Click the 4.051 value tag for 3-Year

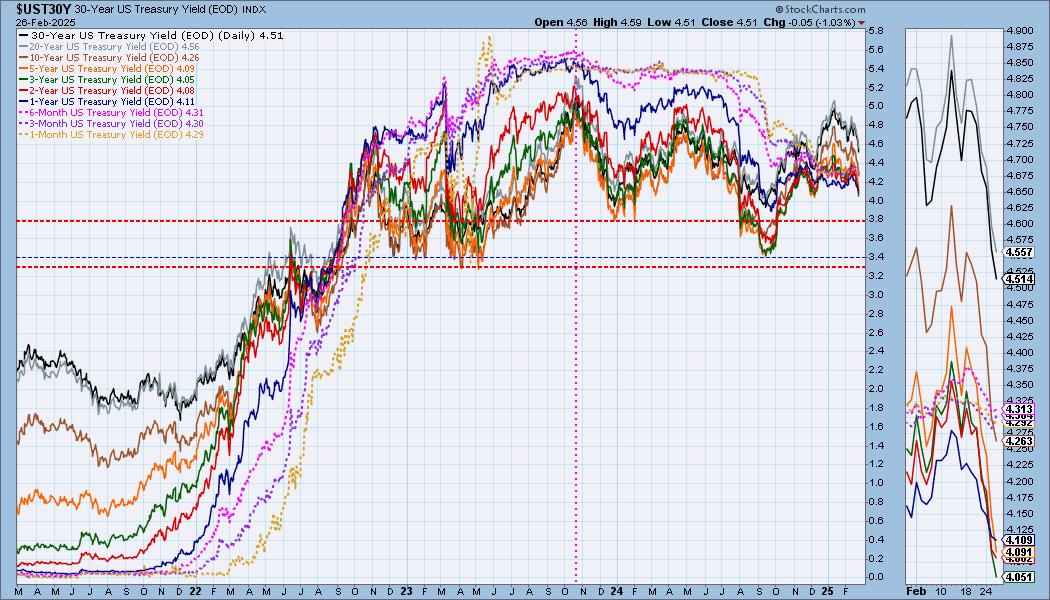pyautogui.click(x=1019, y=577)
